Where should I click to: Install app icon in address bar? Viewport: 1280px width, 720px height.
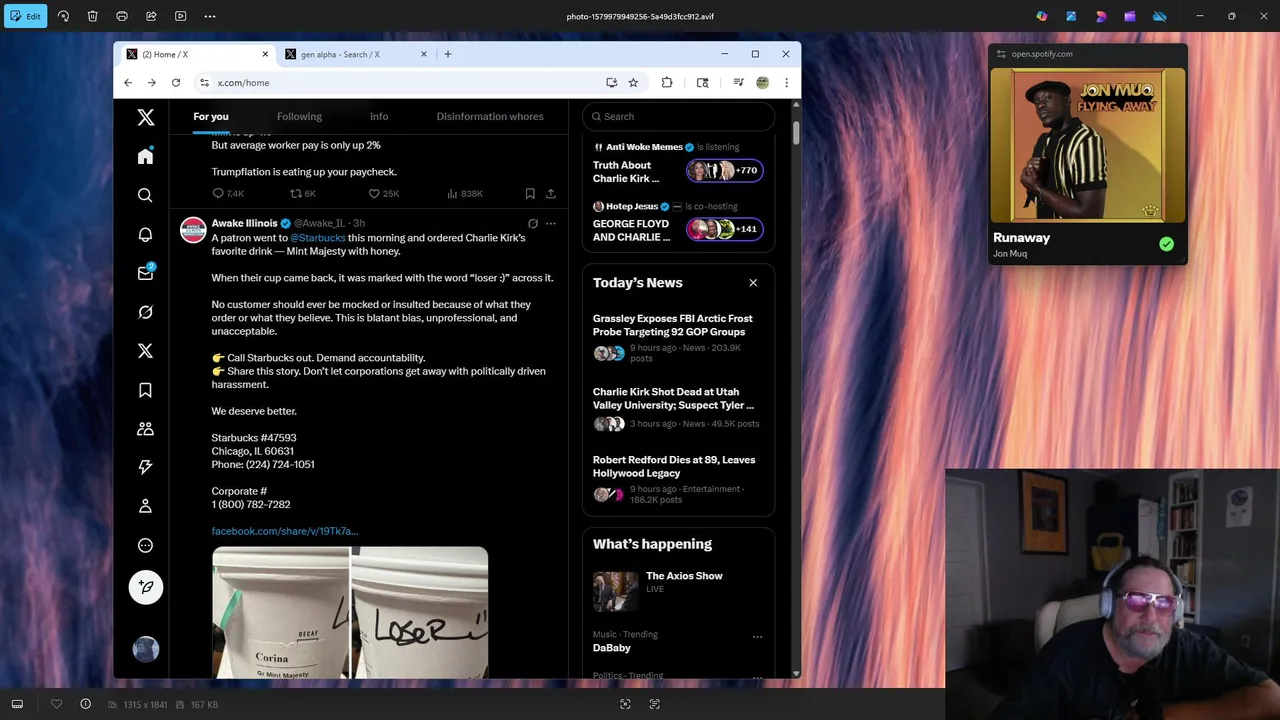click(611, 83)
